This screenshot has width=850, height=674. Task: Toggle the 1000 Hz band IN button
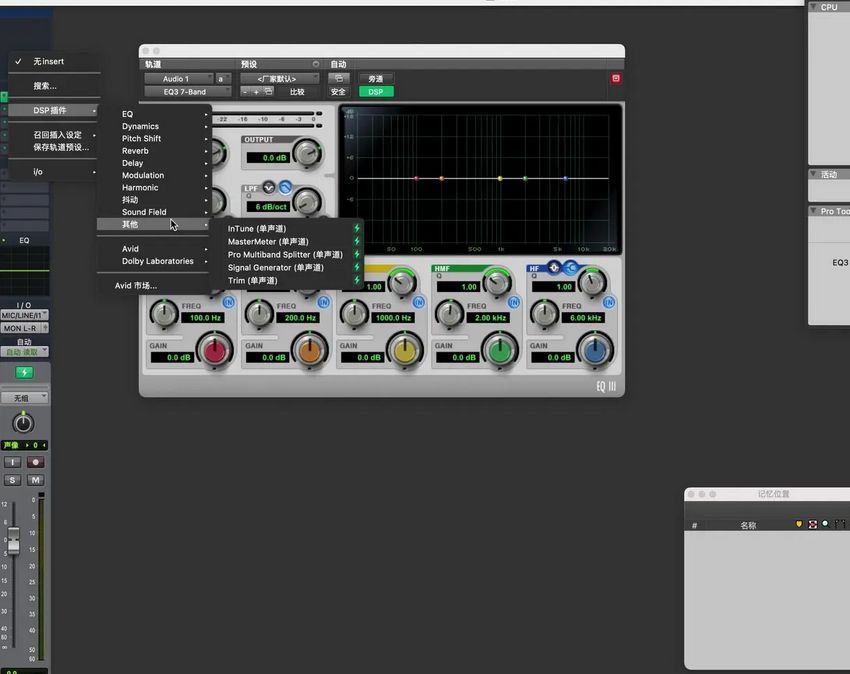[x=418, y=303]
